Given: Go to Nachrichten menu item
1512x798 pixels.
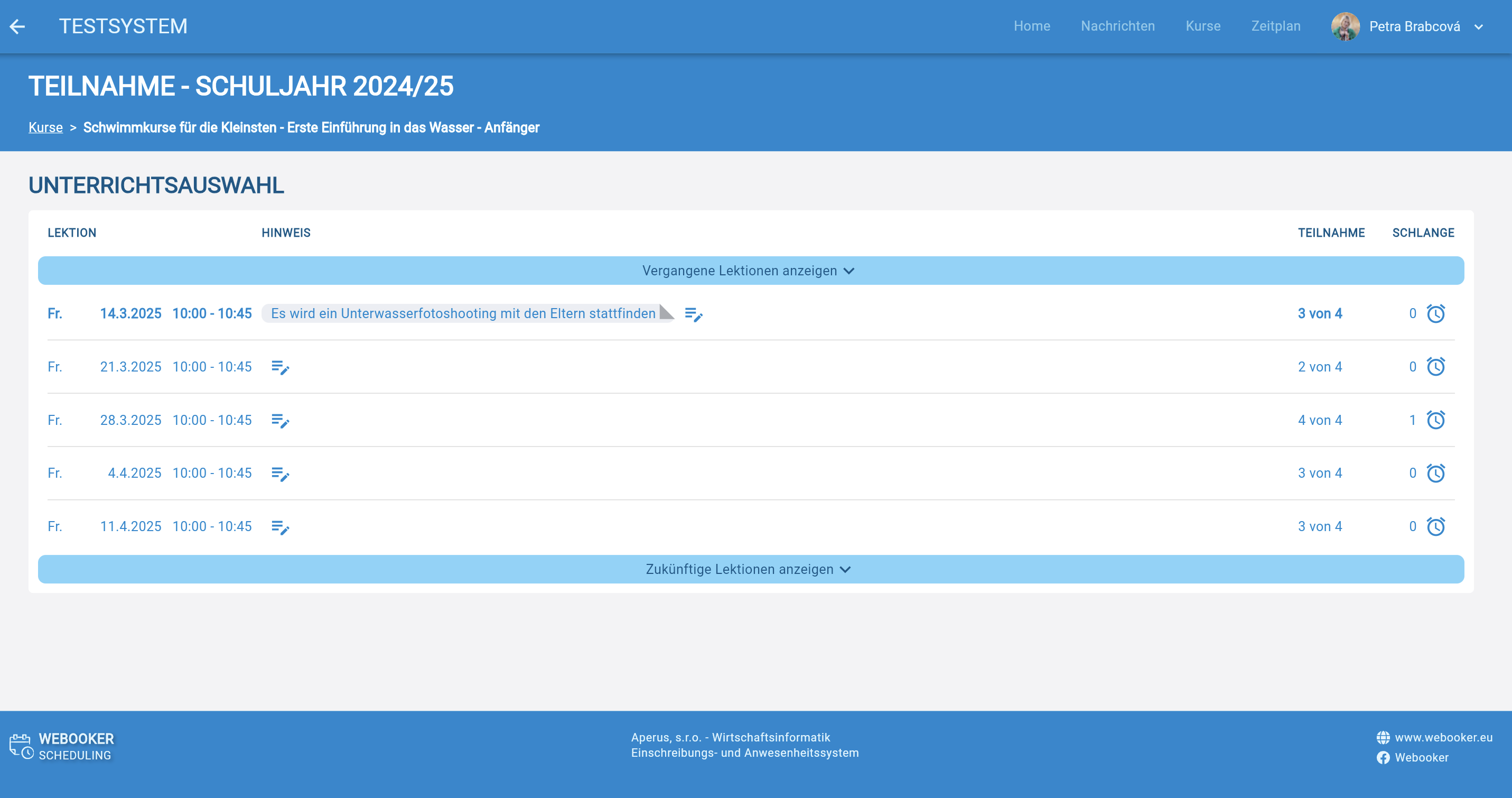Looking at the screenshot, I should [x=1117, y=26].
